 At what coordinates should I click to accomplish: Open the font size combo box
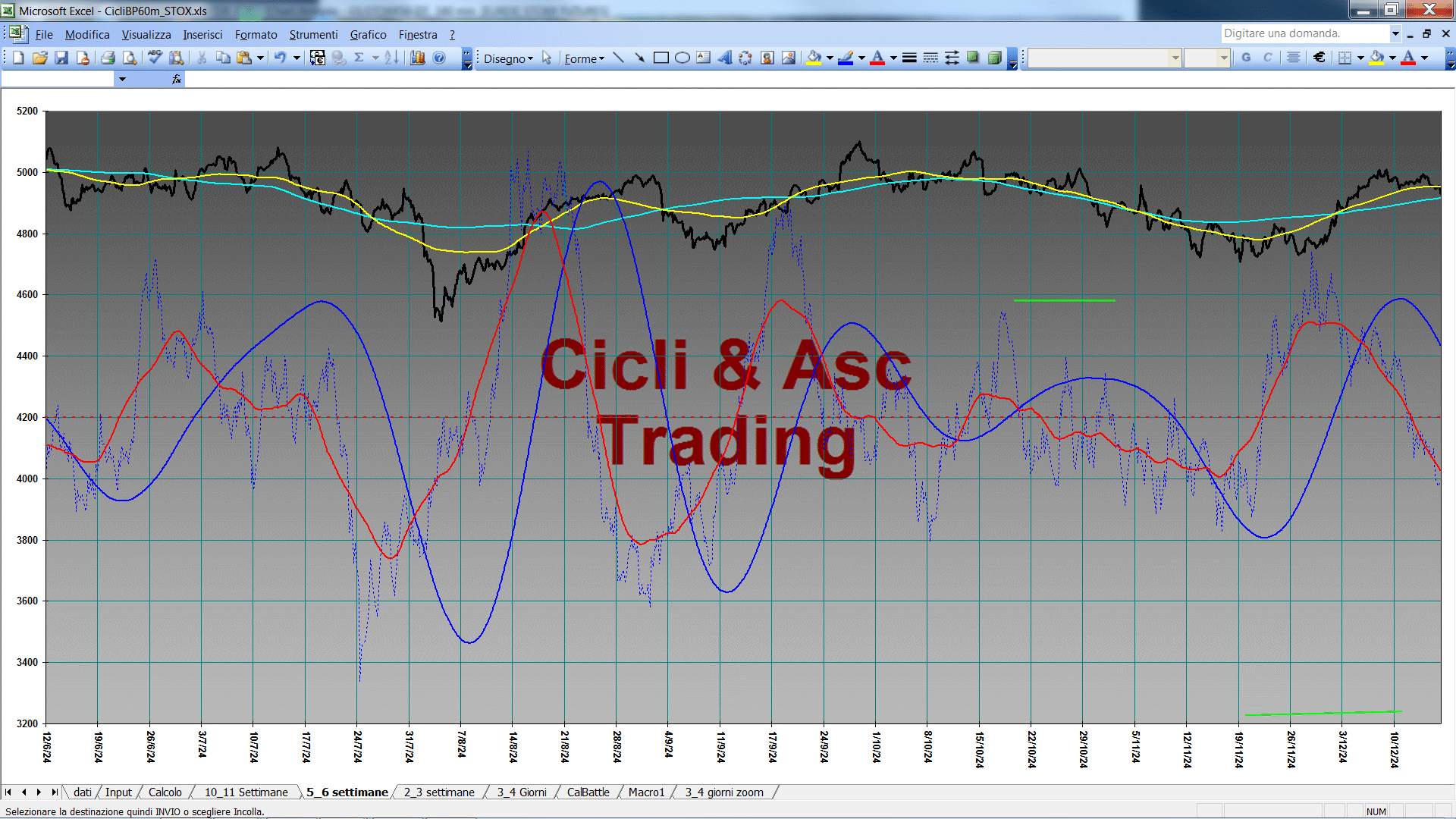pos(1207,58)
